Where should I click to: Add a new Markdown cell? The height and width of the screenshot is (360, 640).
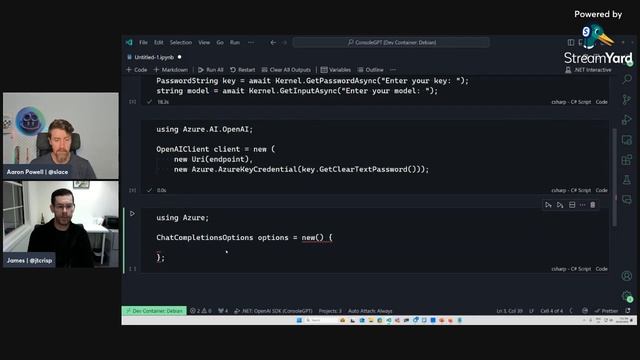tap(171, 70)
